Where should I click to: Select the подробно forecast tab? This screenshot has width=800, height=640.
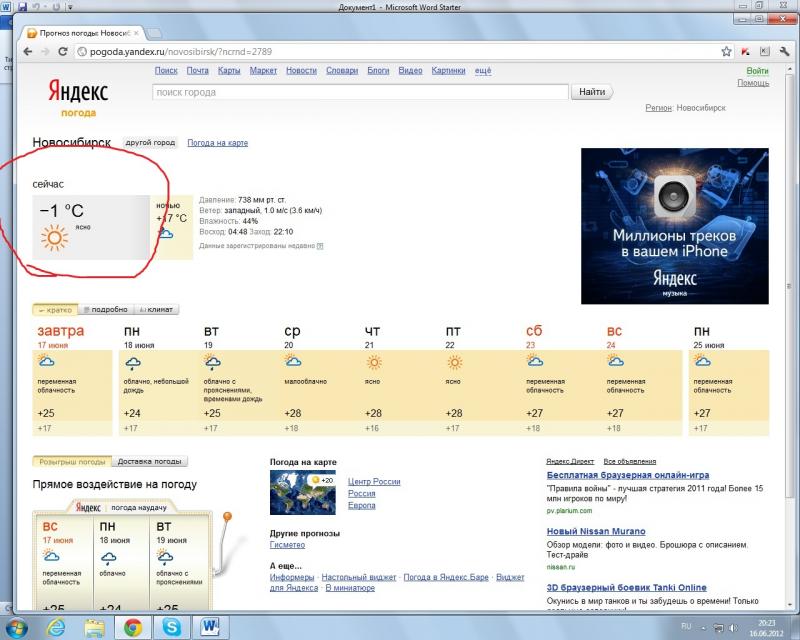tap(106, 309)
